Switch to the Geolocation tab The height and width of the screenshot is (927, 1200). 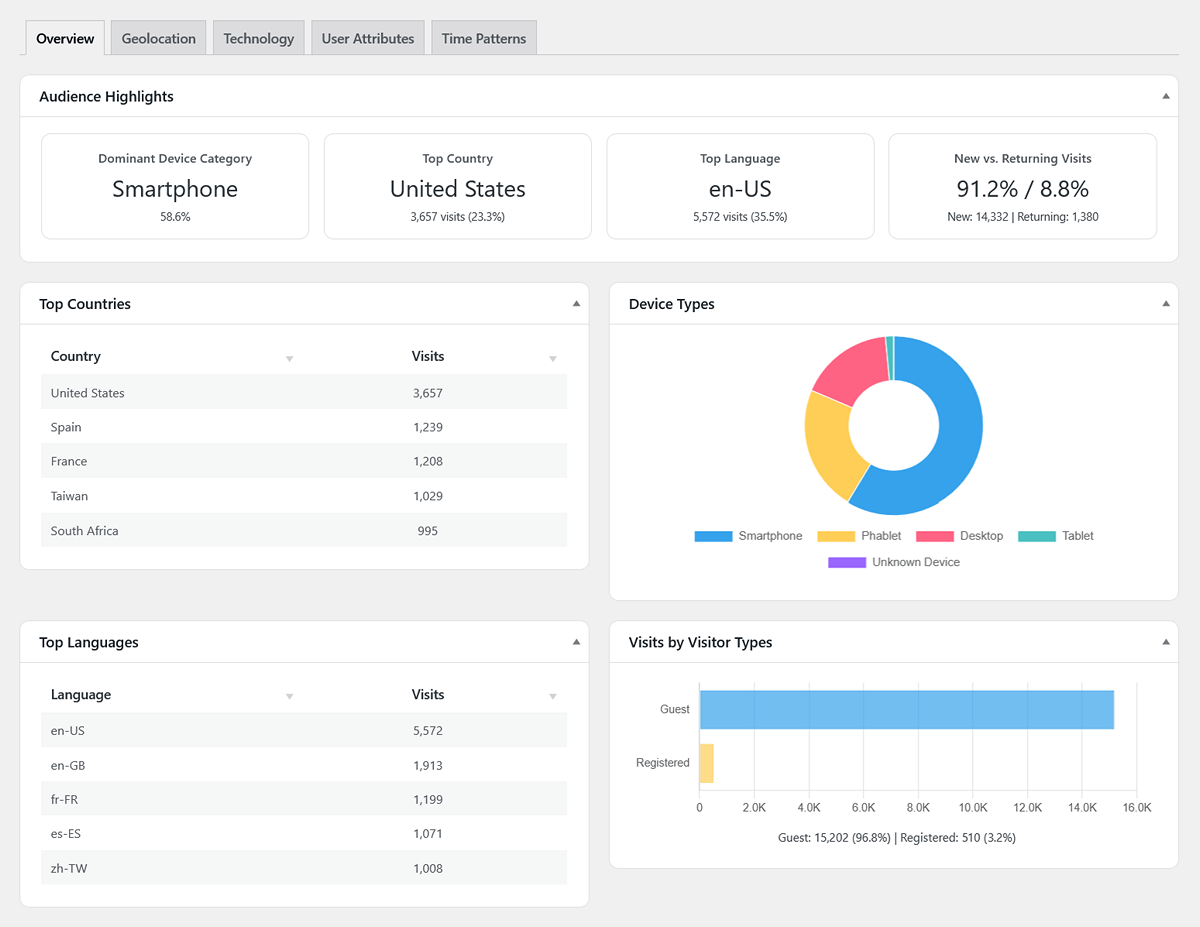pyautogui.click(x=157, y=38)
